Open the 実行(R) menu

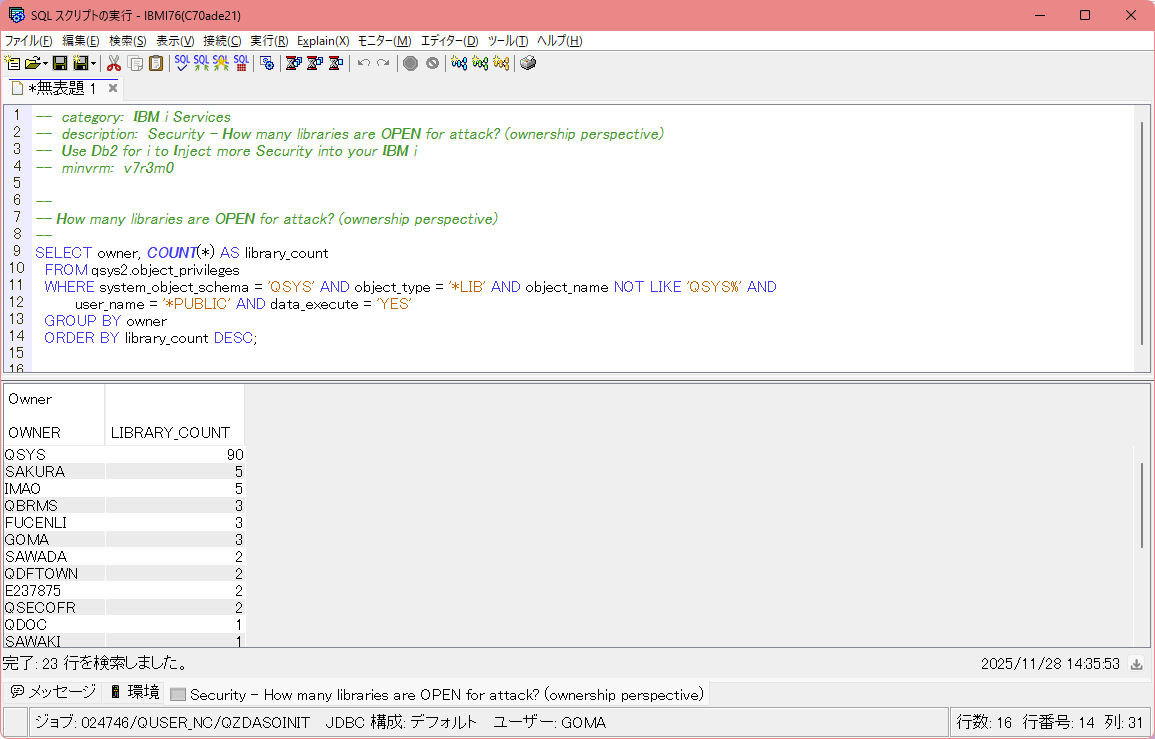tap(269, 41)
